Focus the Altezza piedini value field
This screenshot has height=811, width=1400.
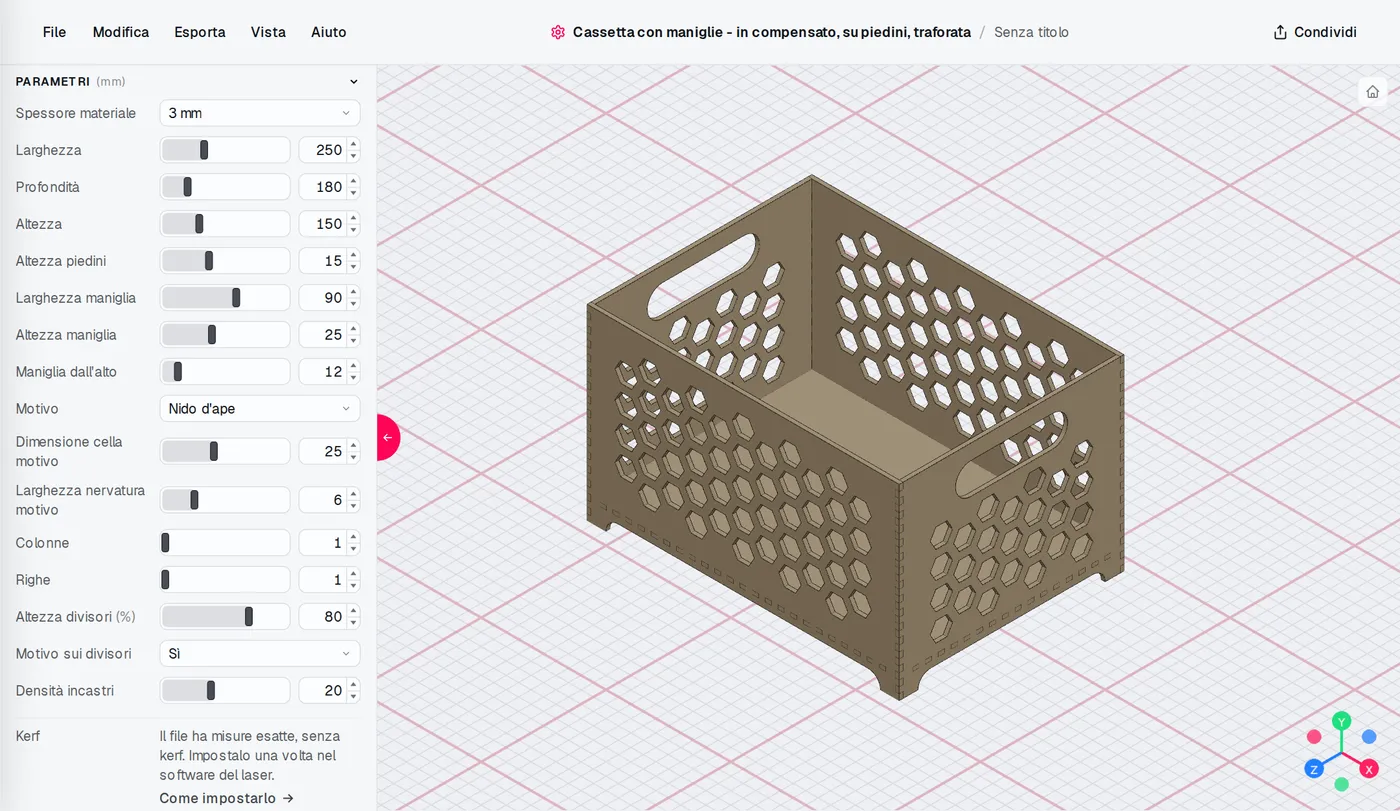pos(322,261)
